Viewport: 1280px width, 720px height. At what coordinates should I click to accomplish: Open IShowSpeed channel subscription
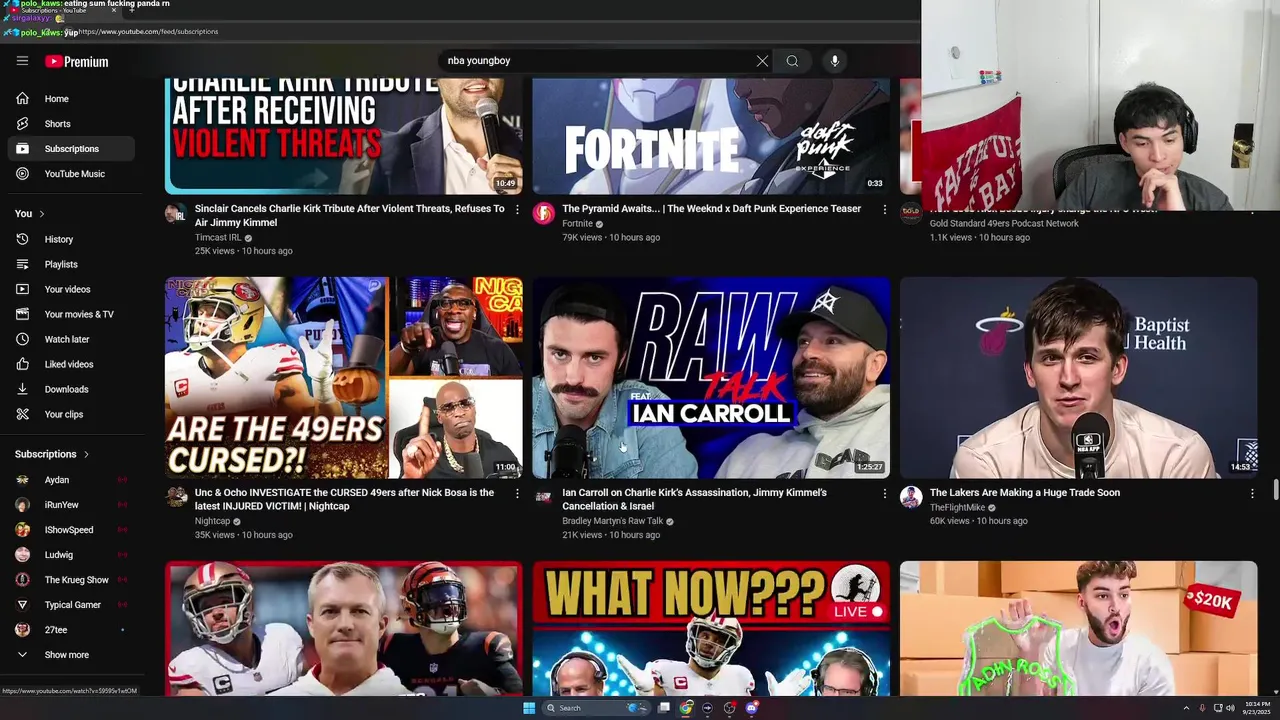pos(71,530)
